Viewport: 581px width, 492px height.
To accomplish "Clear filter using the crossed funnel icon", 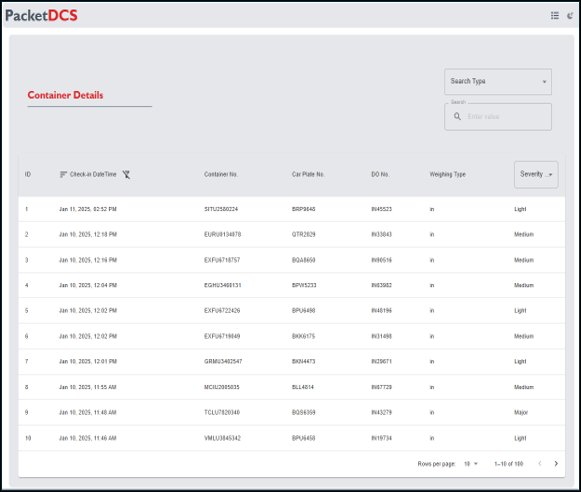I will [x=126, y=174].
